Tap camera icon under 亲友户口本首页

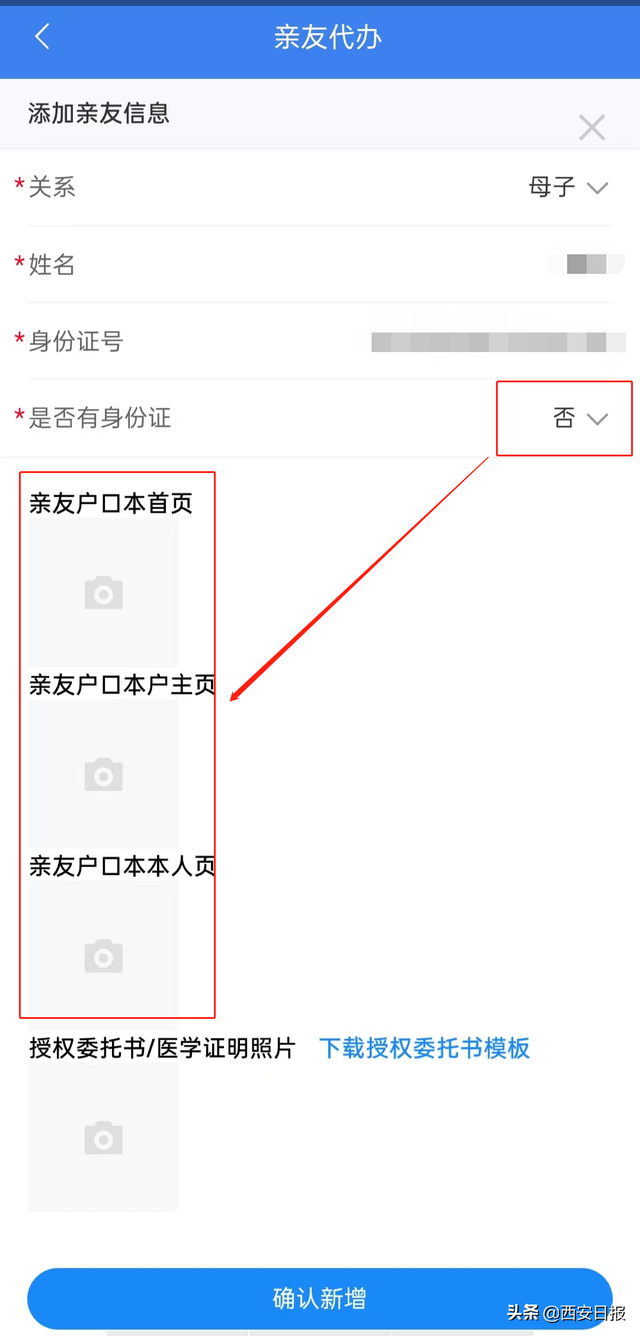pyautogui.click(x=103, y=594)
